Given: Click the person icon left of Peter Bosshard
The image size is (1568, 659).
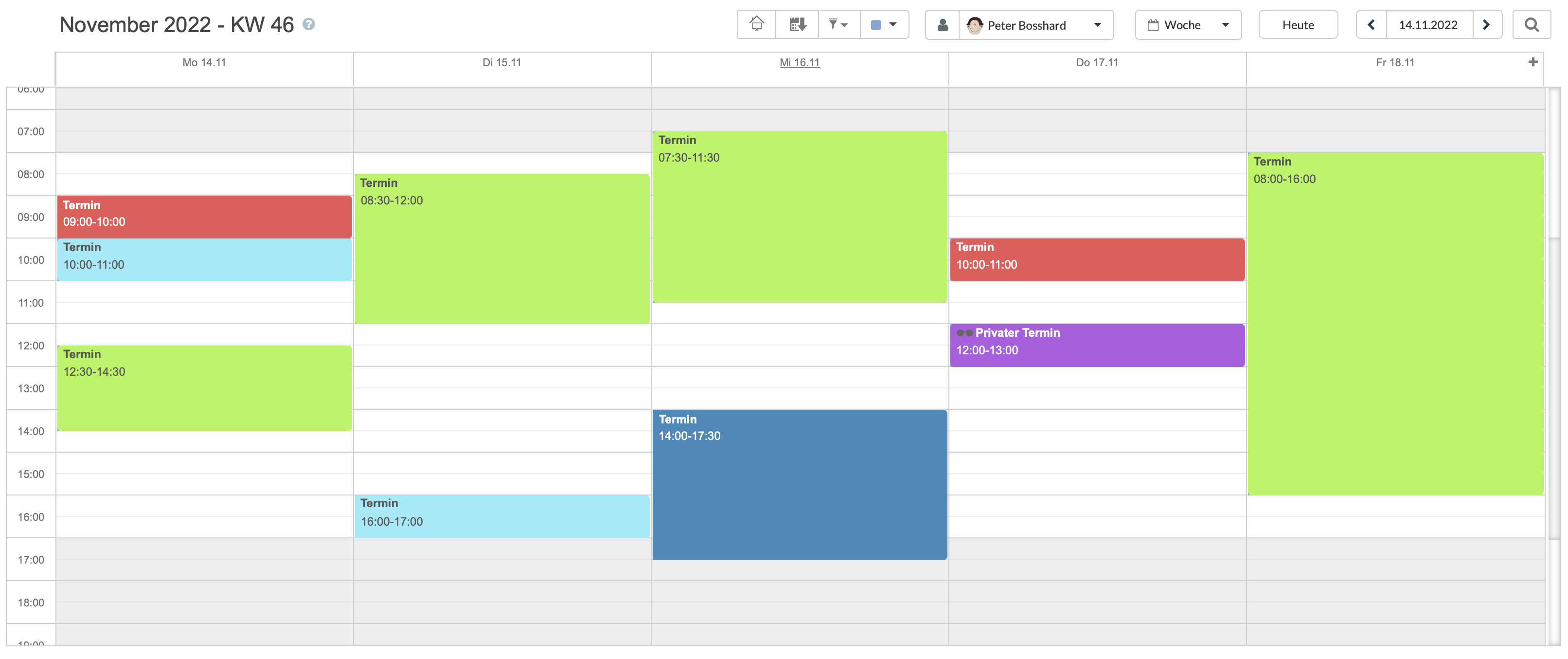Looking at the screenshot, I should tap(942, 25).
